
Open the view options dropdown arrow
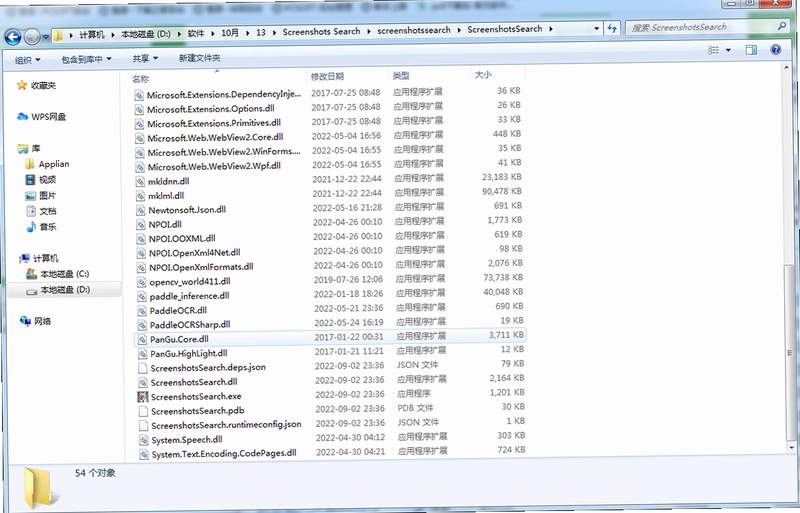tap(728, 50)
